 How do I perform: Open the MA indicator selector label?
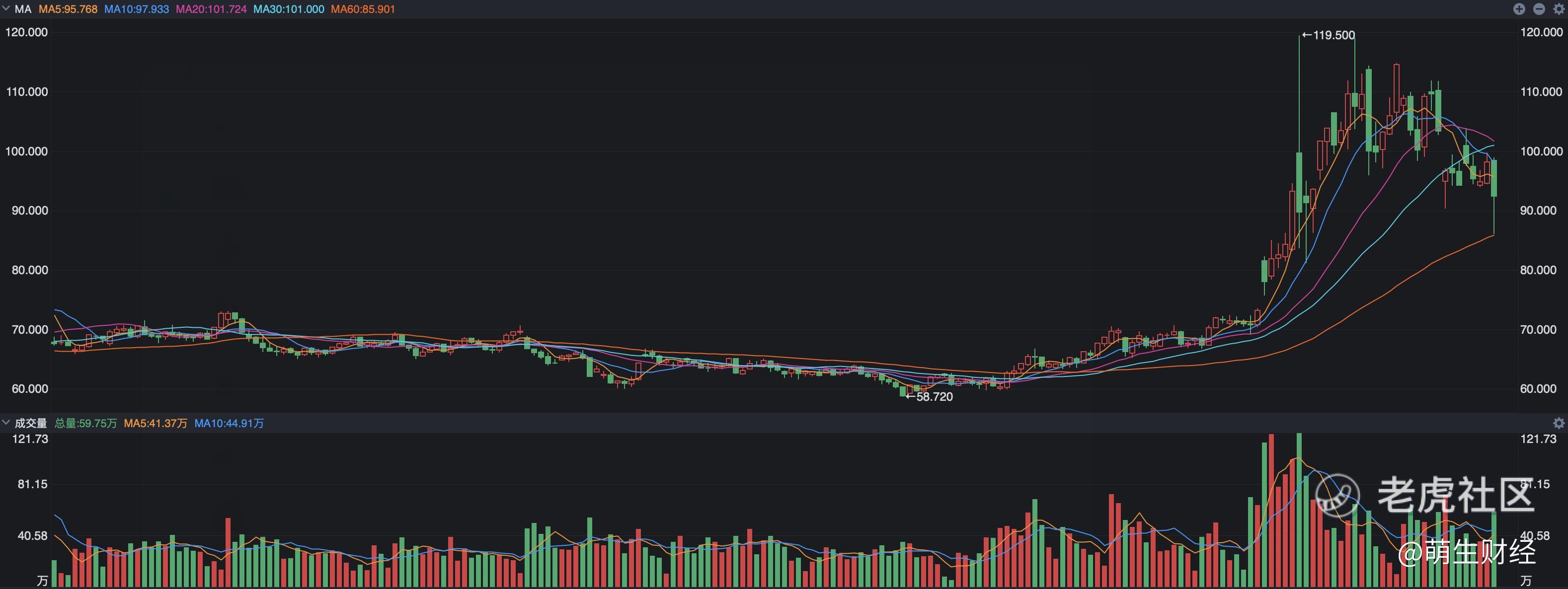[x=23, y=9]
